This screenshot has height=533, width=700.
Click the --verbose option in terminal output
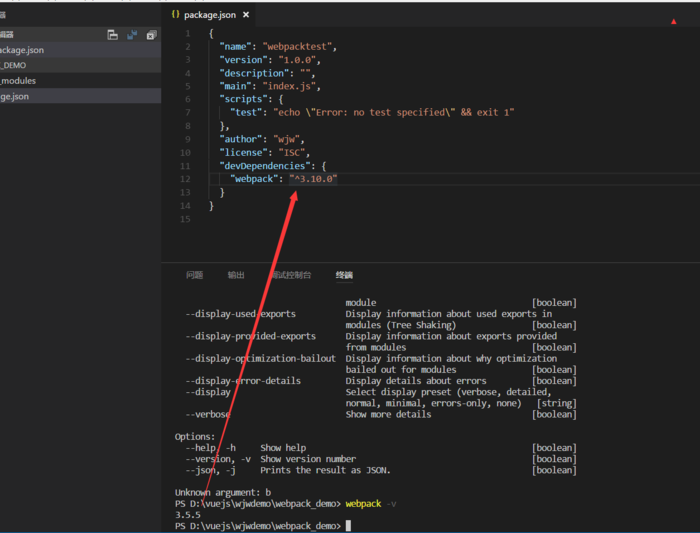click(208, 414)
